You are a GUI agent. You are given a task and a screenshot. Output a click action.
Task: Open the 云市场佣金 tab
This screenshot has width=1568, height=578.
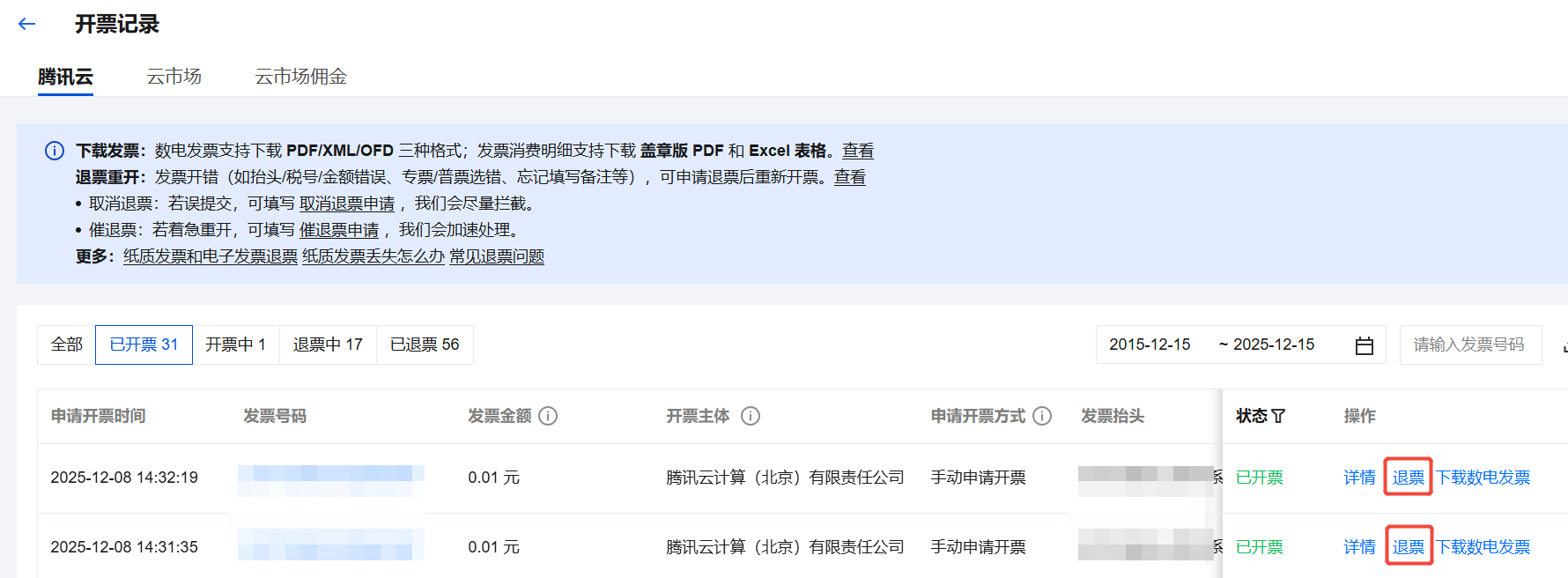pyautogui.click(x=300, y=77)
